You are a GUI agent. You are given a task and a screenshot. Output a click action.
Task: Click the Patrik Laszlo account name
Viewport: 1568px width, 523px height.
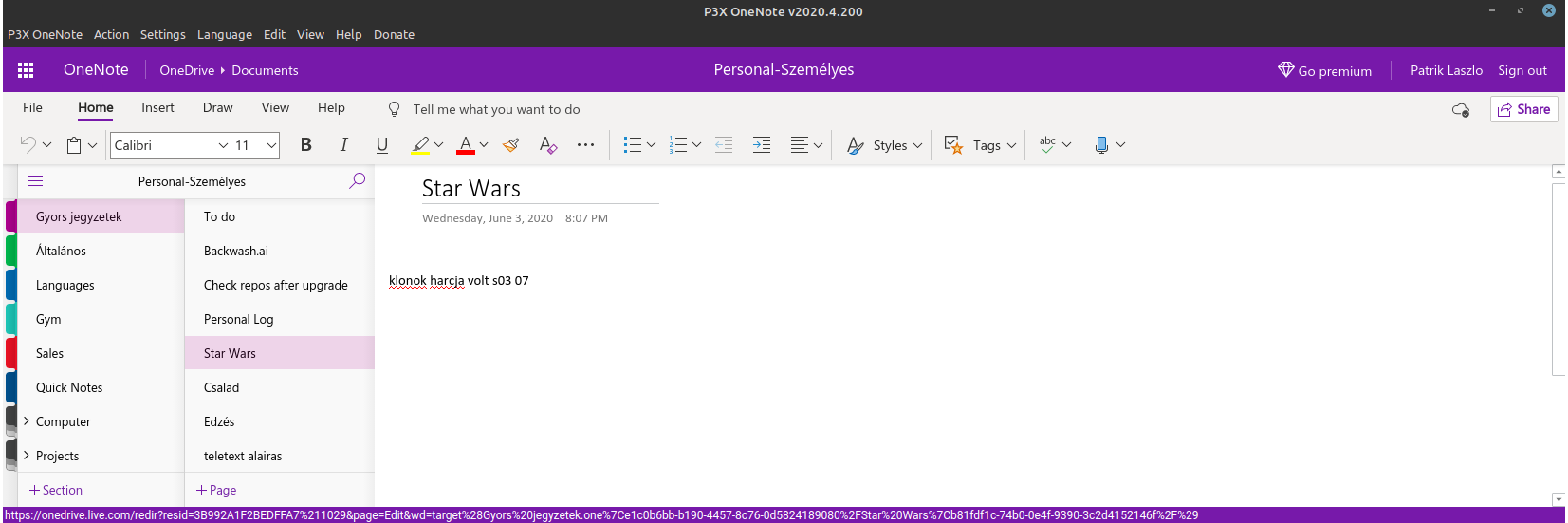pyautogui.click(x=1446, y=70)
